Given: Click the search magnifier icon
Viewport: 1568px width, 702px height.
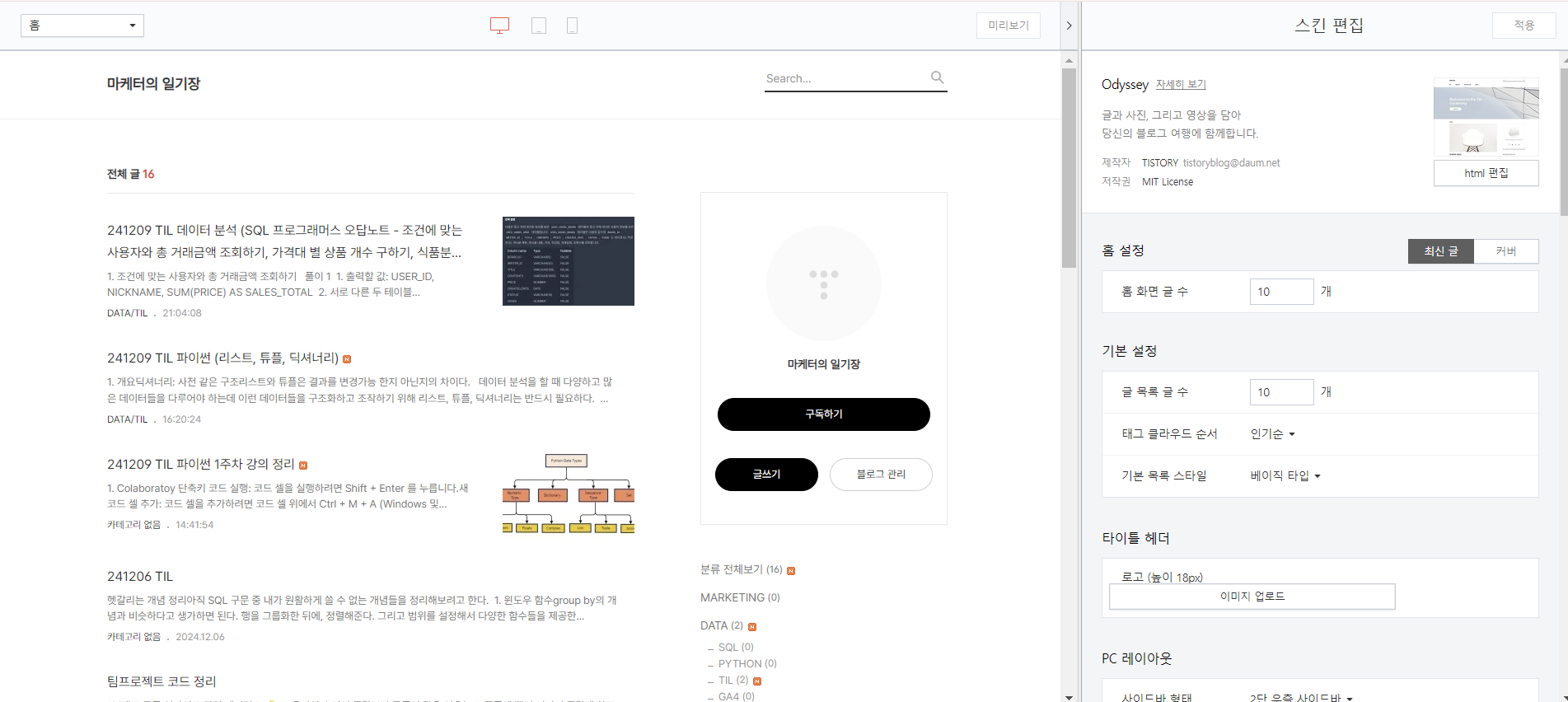Looking at the screenshot, I should [x=937, y=77].
